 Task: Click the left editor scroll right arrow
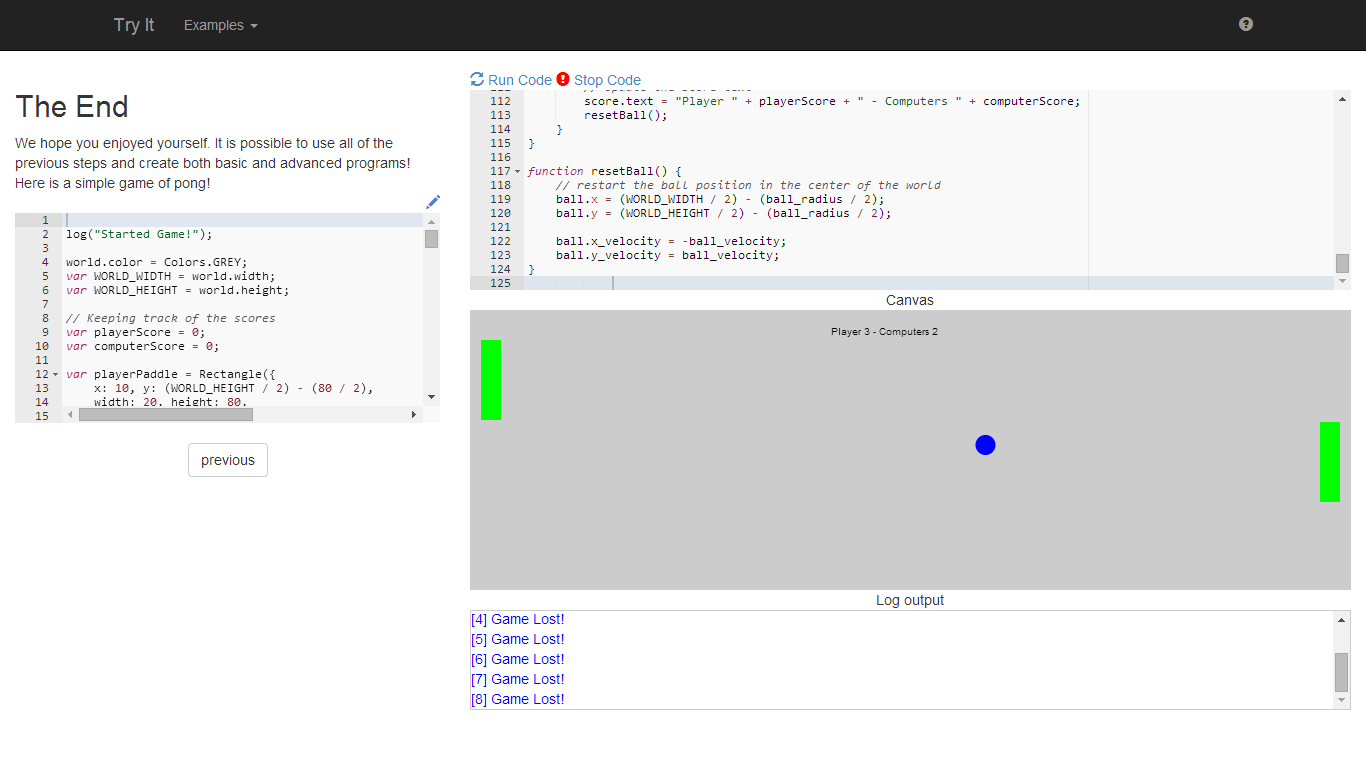[414, 414]
